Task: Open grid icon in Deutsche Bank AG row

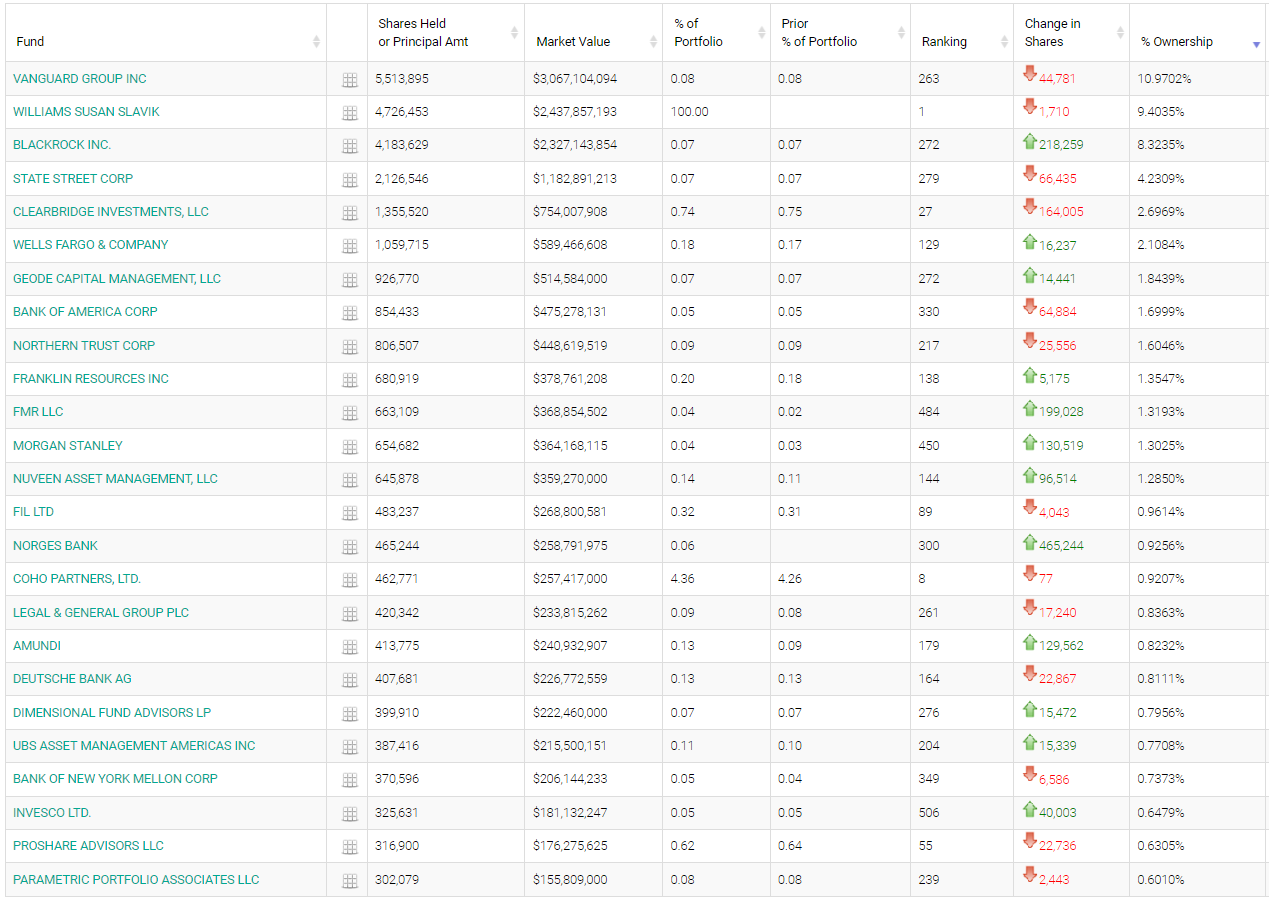Action: [x=349, y=680]
